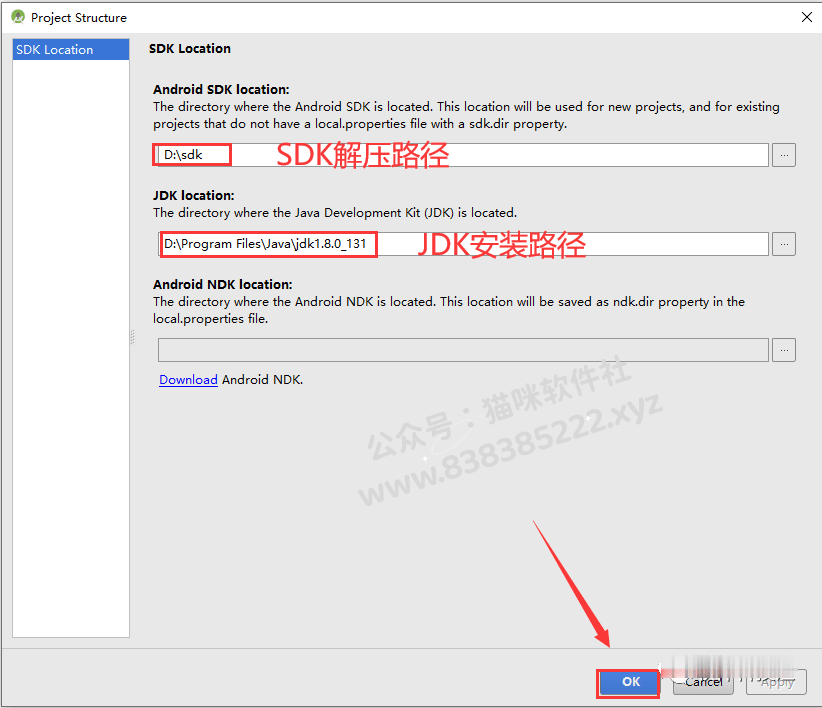The width and height of the screenshot is (822, 708).
Task: Cancel the Project Structure dialog
Action: [x=703, y=682]
